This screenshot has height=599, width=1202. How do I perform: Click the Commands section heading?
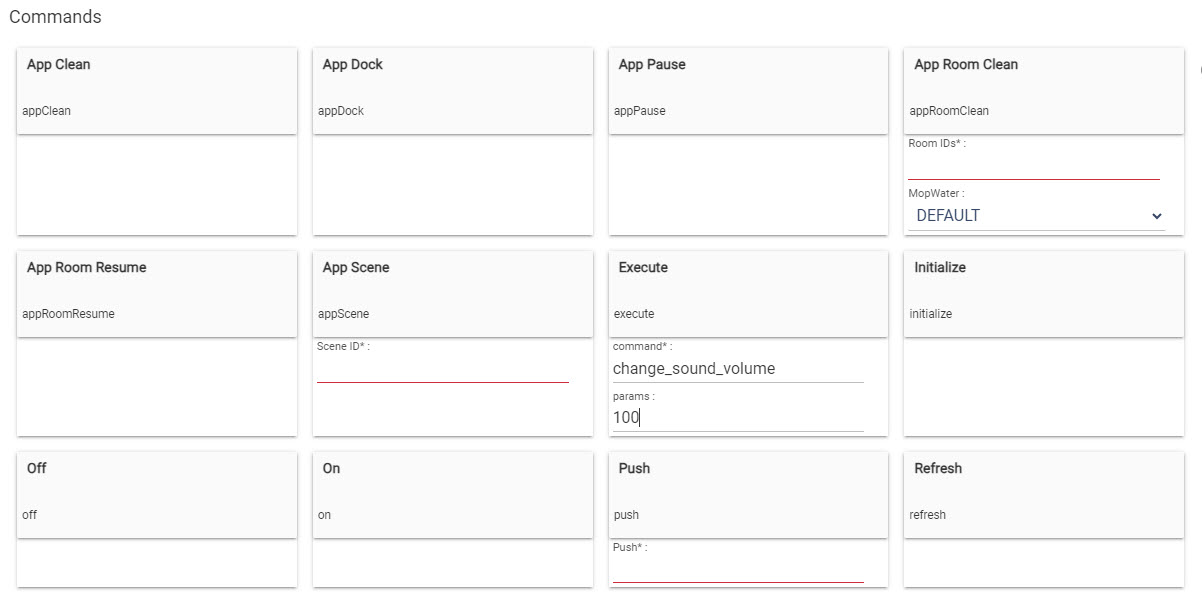(55, 17)
